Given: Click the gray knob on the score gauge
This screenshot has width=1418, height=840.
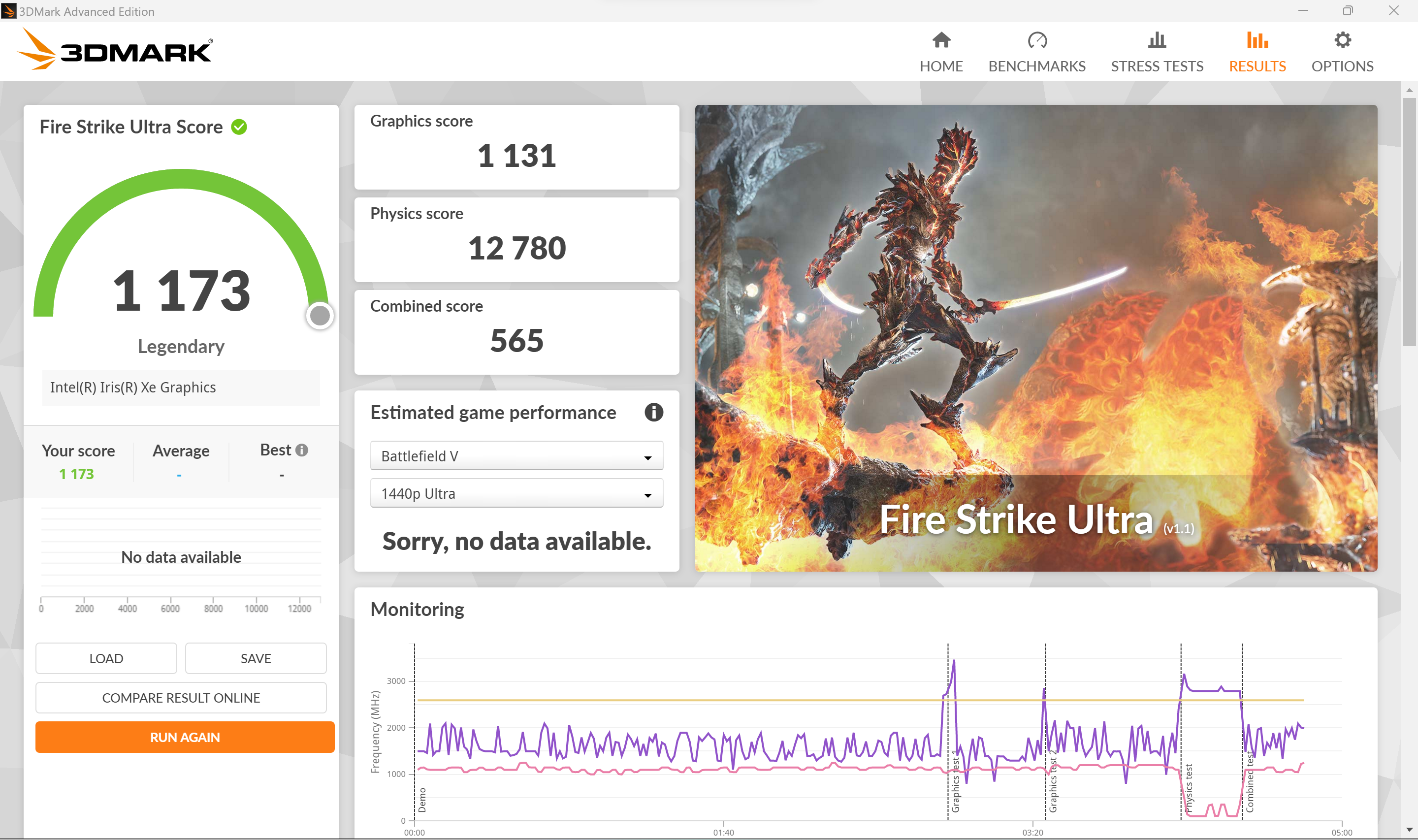Looking at the screenshot, I should tap(320, 316).
